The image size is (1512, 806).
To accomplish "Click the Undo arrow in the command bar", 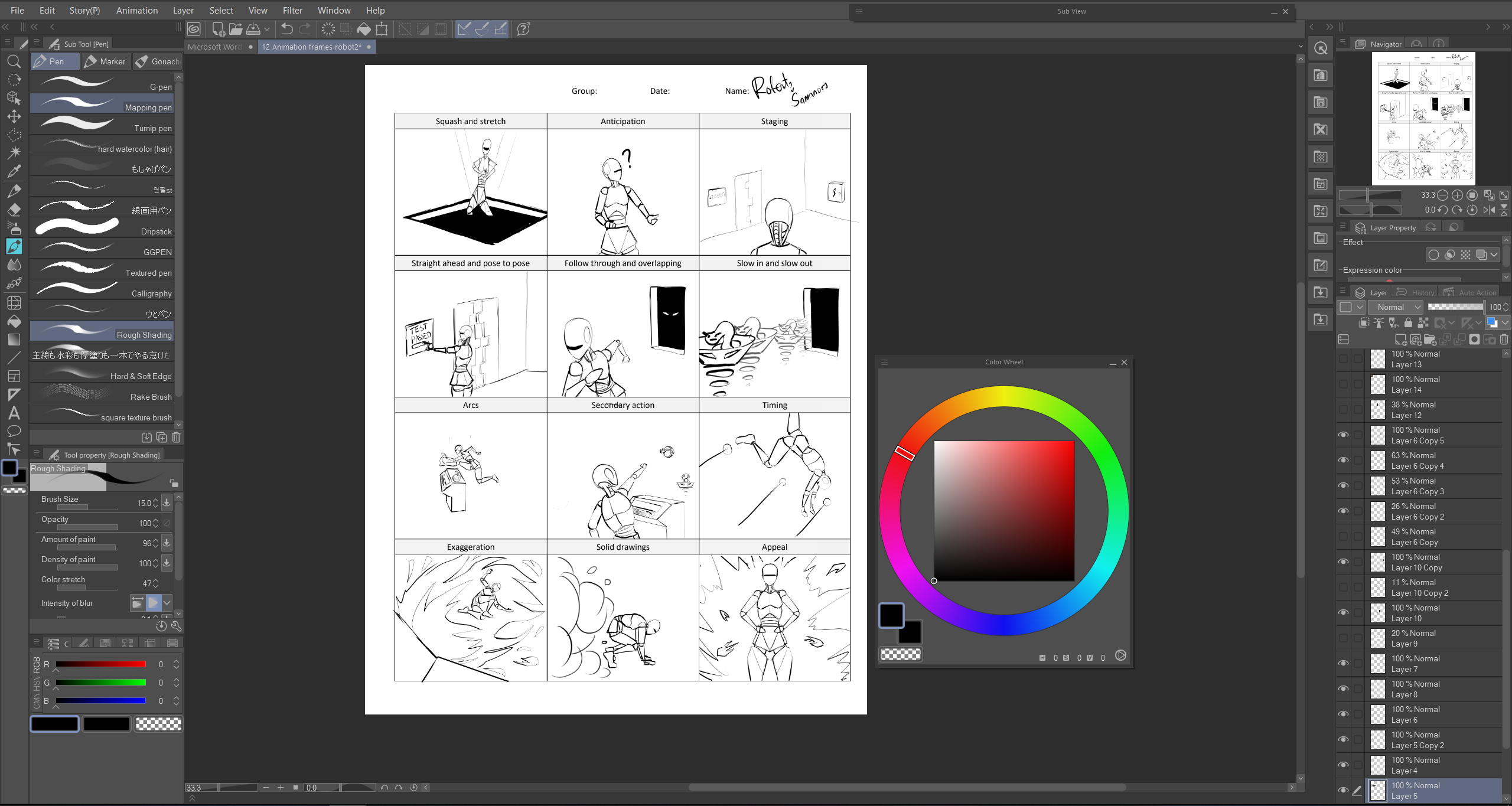I will click(287, 29).
